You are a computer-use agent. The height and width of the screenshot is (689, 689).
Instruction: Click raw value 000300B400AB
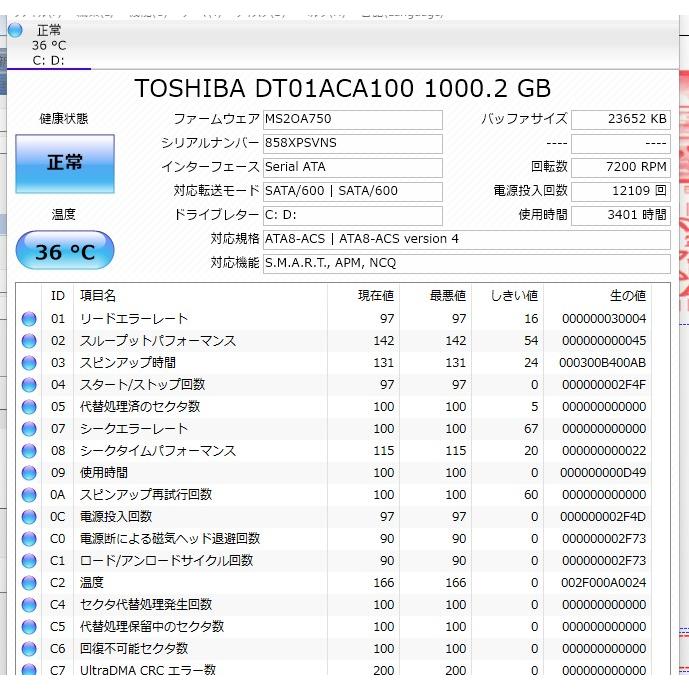(x=602, y=363)
